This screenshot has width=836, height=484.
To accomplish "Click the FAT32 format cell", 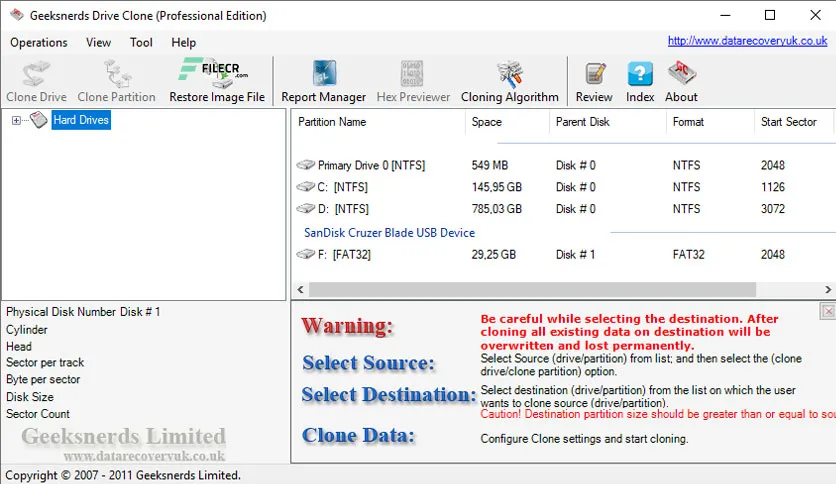I will (x=688, y=255).
